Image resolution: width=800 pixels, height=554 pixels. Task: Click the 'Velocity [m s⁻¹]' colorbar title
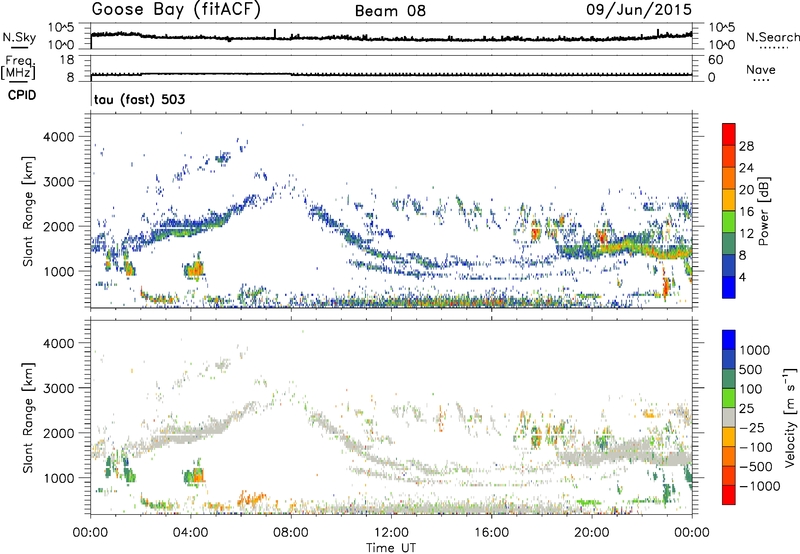pos(791,417)
